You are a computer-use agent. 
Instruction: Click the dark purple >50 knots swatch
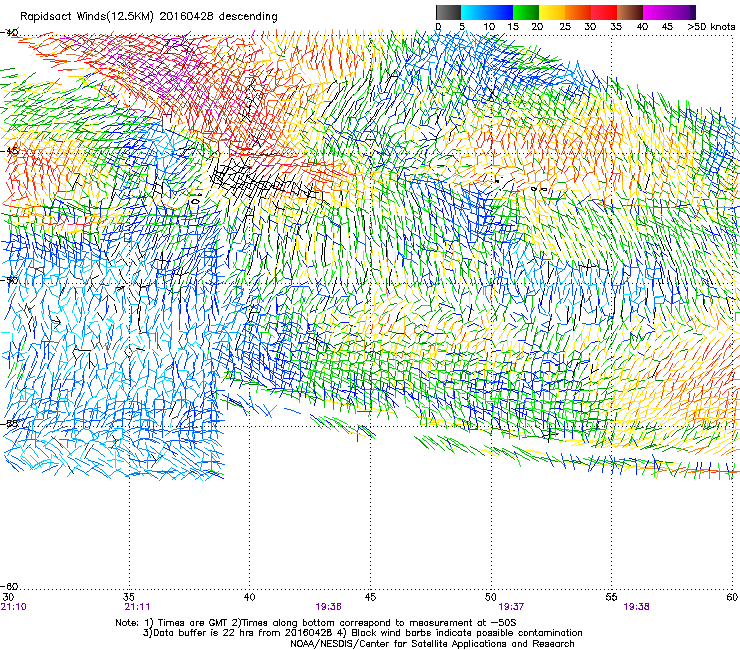(x=693, y=12)
